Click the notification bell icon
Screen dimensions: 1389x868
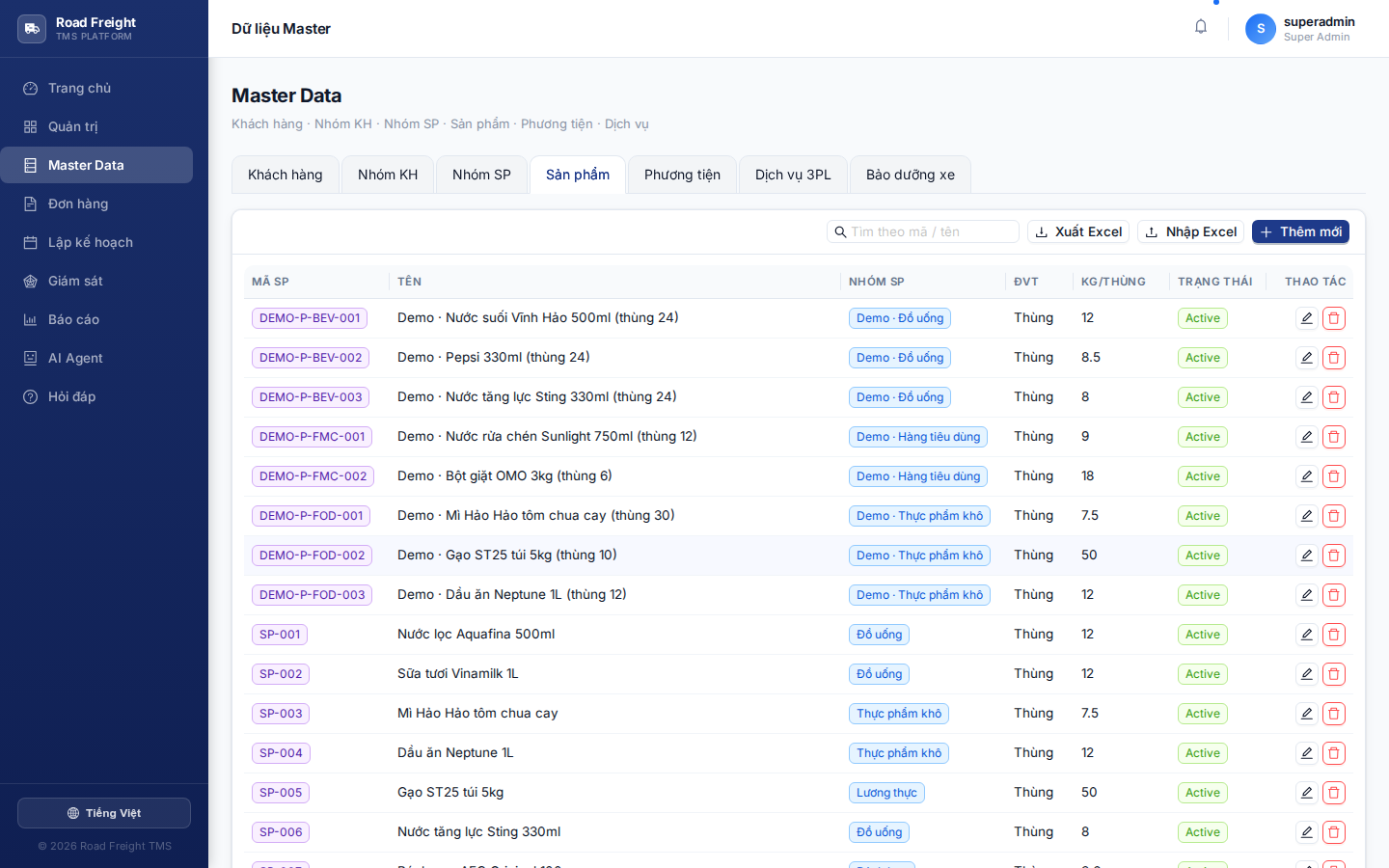pos(1201,27)
